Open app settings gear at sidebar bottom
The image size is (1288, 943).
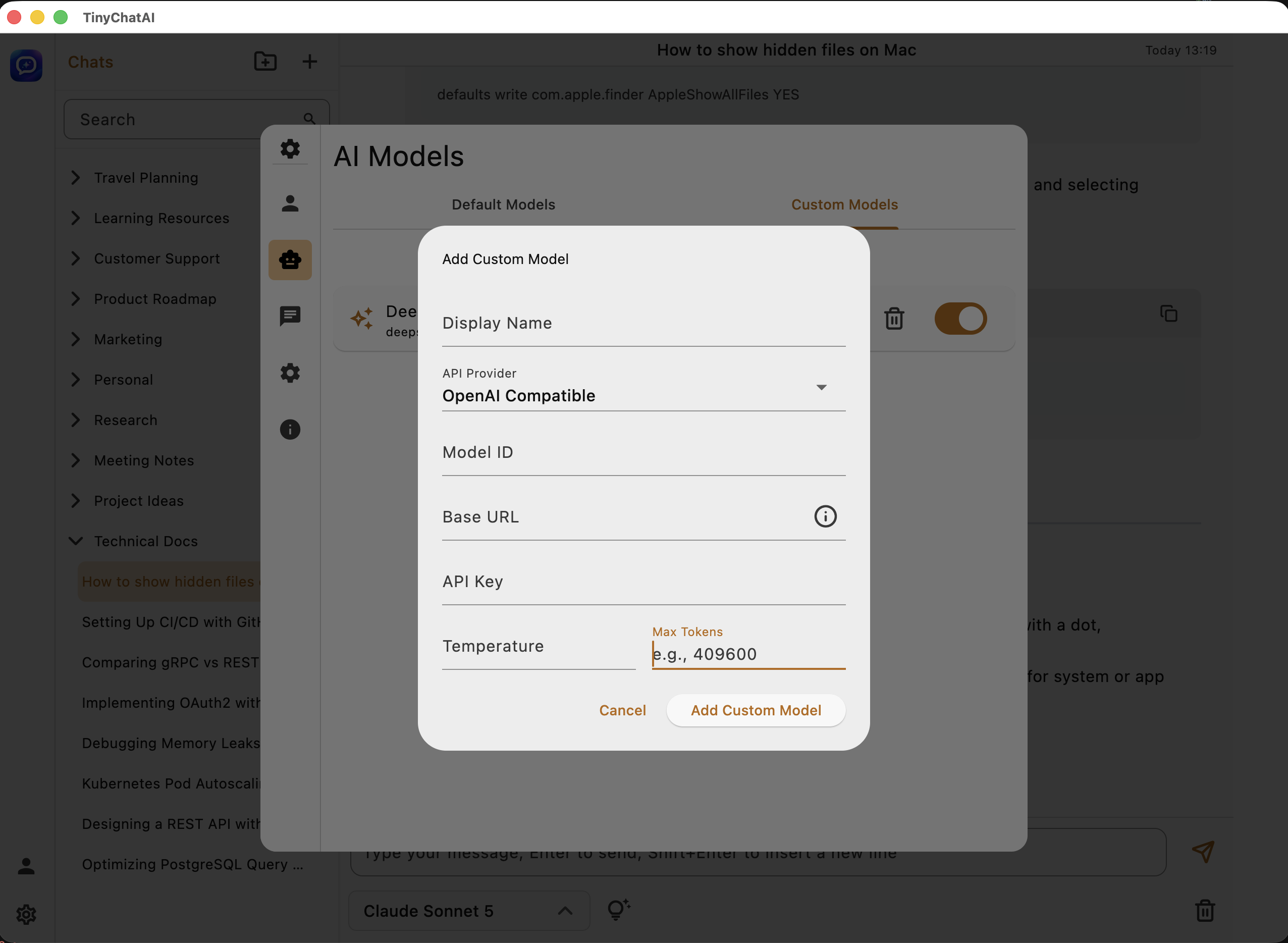[26, 914]
